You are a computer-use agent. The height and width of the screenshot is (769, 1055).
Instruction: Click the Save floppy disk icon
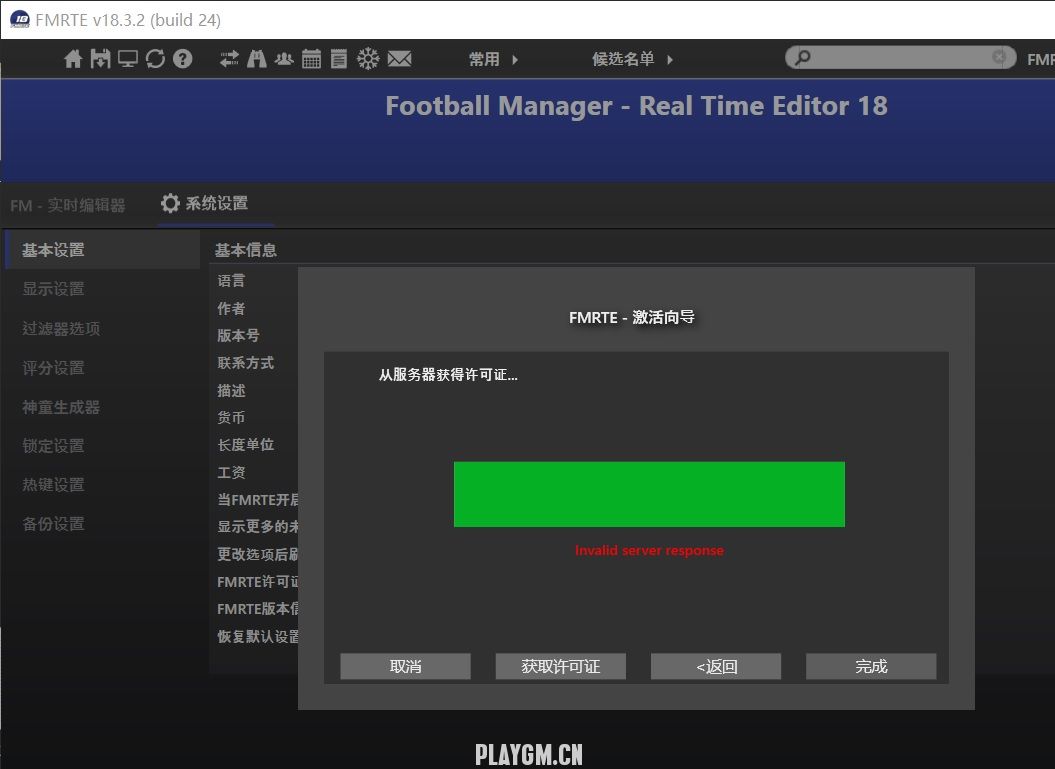100,59
